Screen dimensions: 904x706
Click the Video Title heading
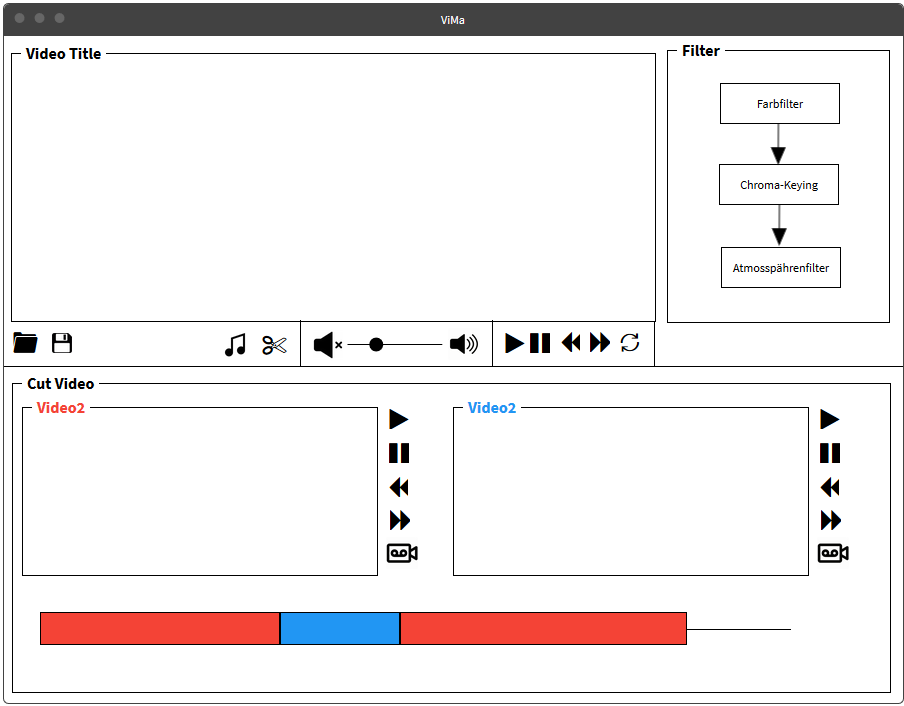pos(63,54)
